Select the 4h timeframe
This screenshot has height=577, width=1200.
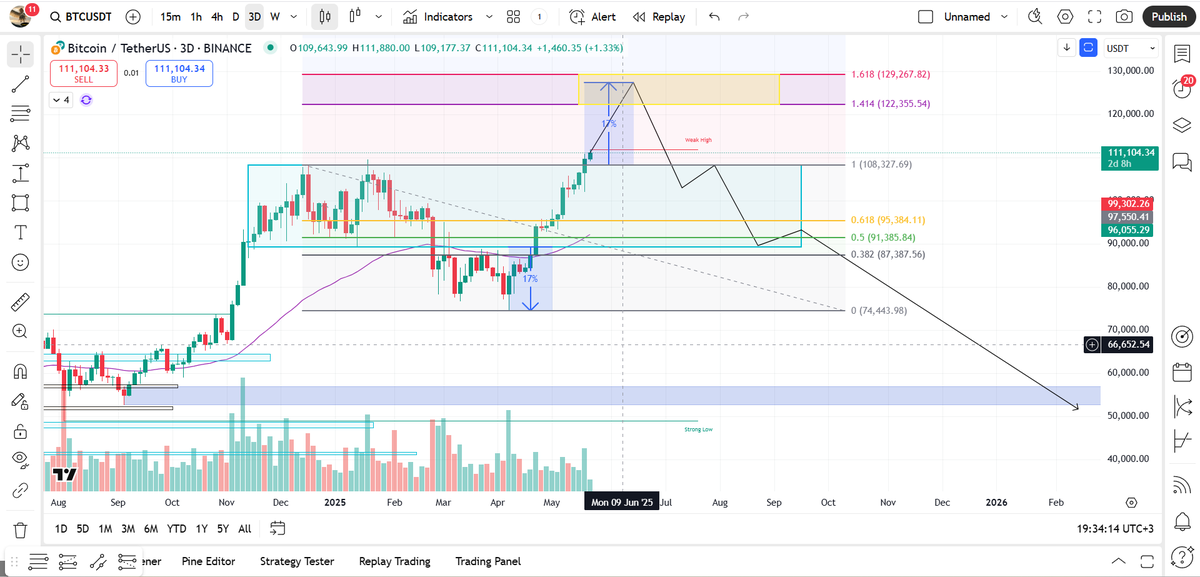[x=217, y=17]
